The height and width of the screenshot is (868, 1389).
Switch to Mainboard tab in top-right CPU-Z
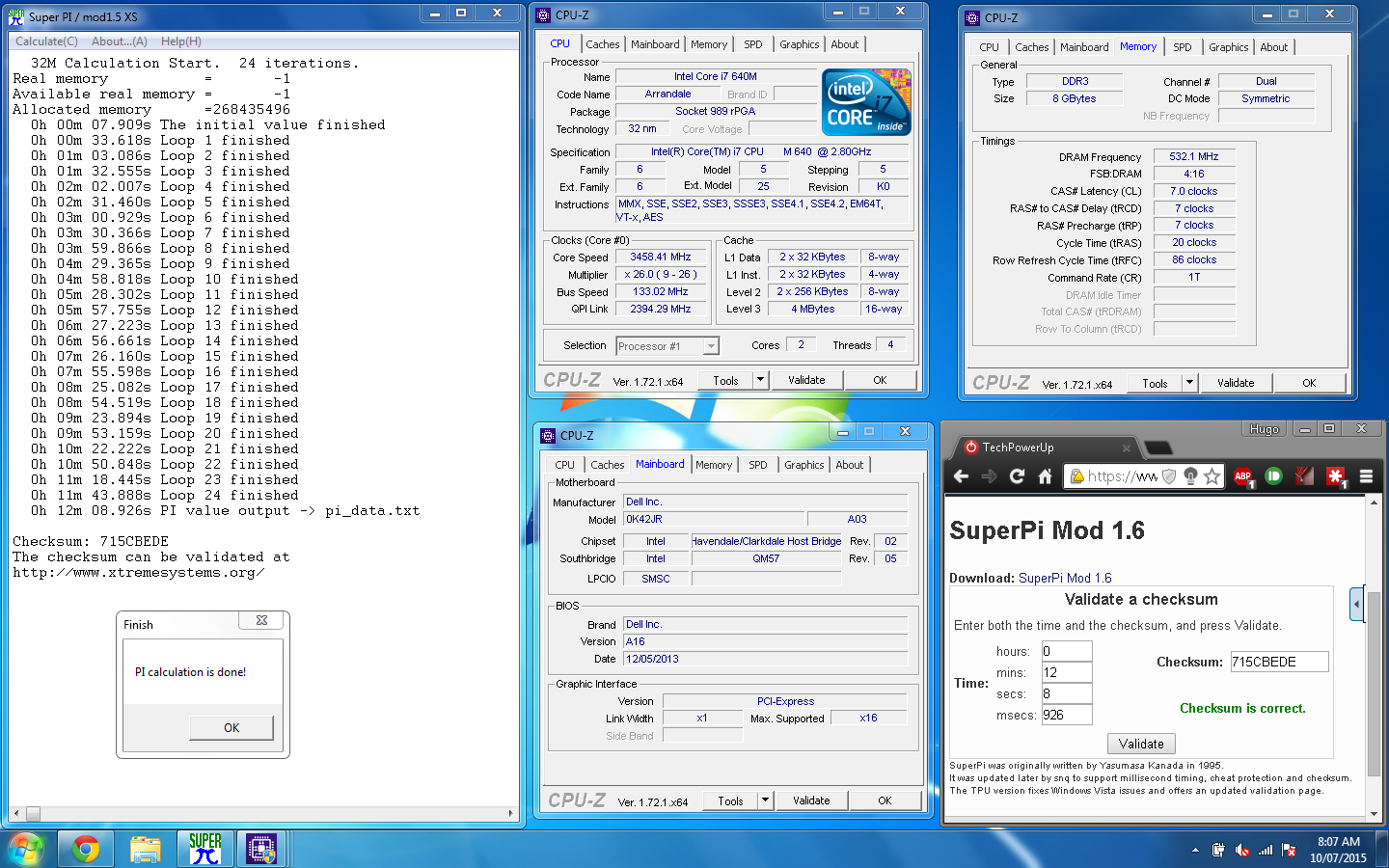pyautogui.click(x=1084, y=47)
